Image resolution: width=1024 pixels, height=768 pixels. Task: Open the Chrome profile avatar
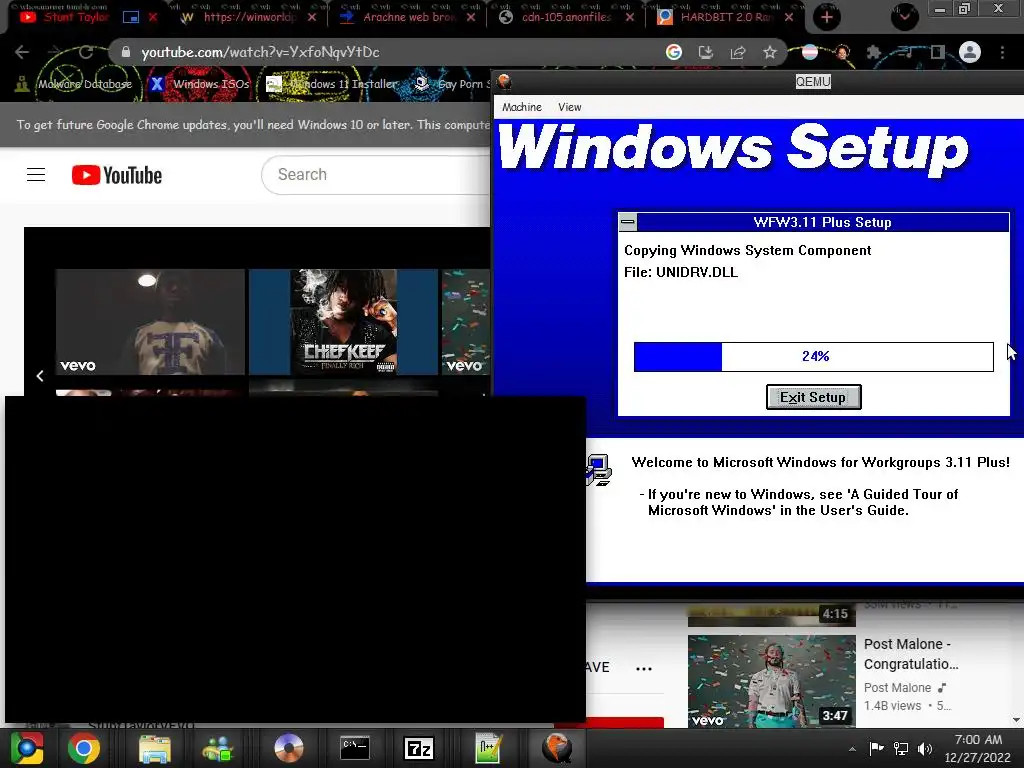970,52
